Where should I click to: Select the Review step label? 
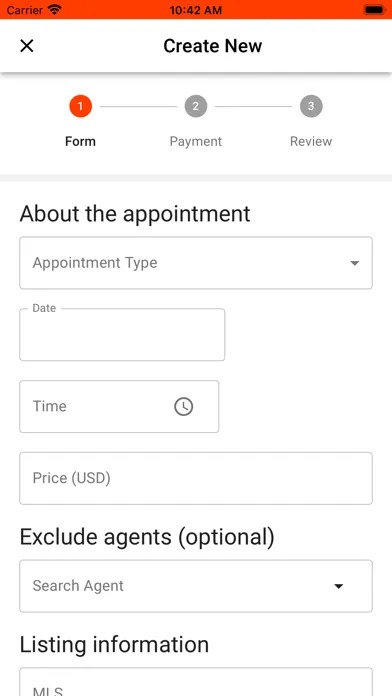pyautogui.click(x=311, y=141)
